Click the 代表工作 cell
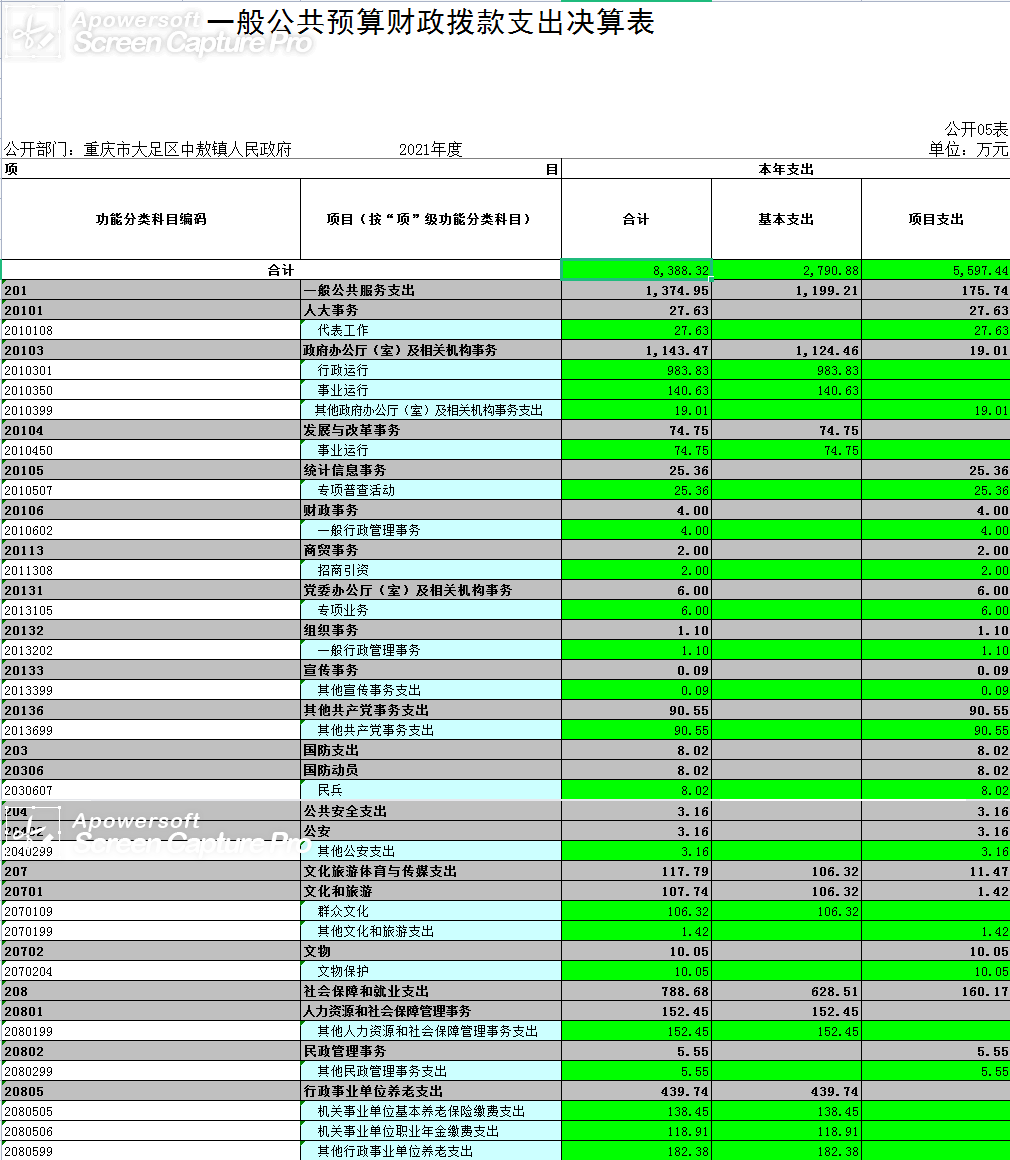This screenshot has height=1160, width=1010. click(431, 330)
